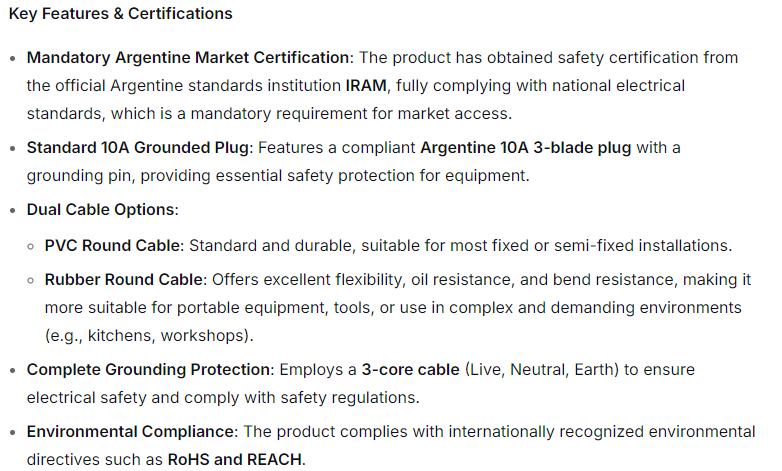Click the bold 'Complete Grounding Protection' label

click(149, 369)
